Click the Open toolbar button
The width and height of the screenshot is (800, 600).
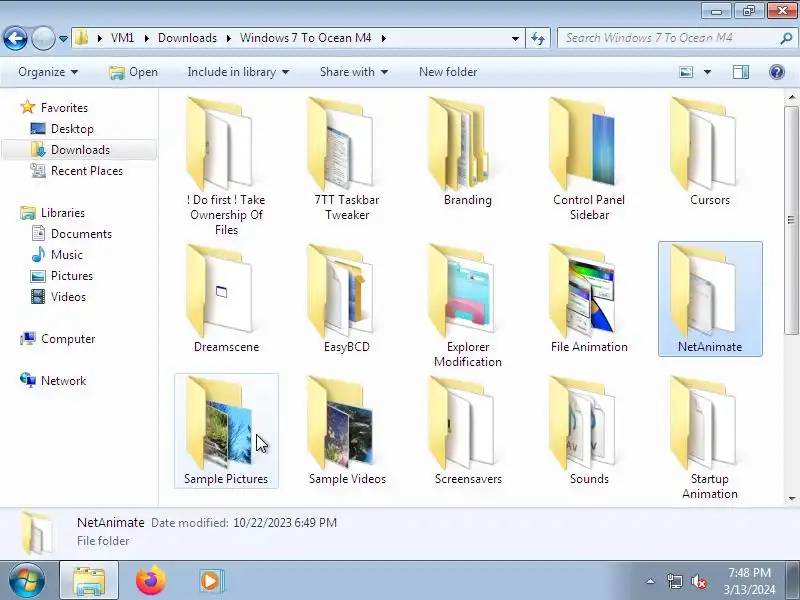[x=134, y=72]
